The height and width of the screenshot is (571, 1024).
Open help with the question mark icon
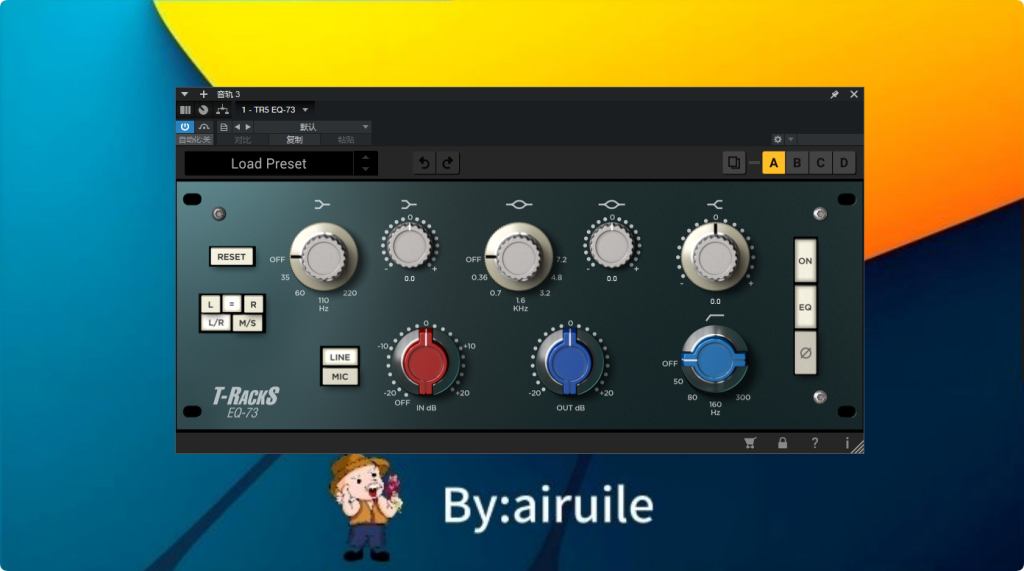click(814, 443)
